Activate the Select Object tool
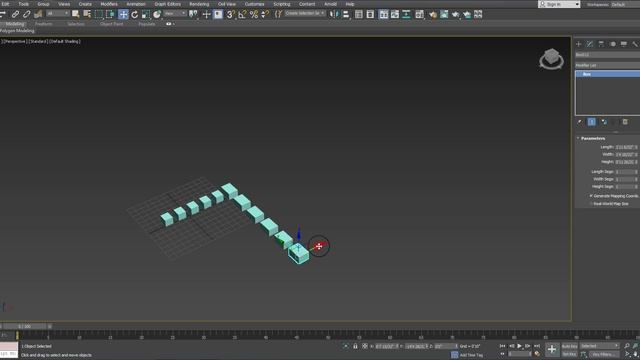This screenshot has height=360, width=640. coord(76,14)
